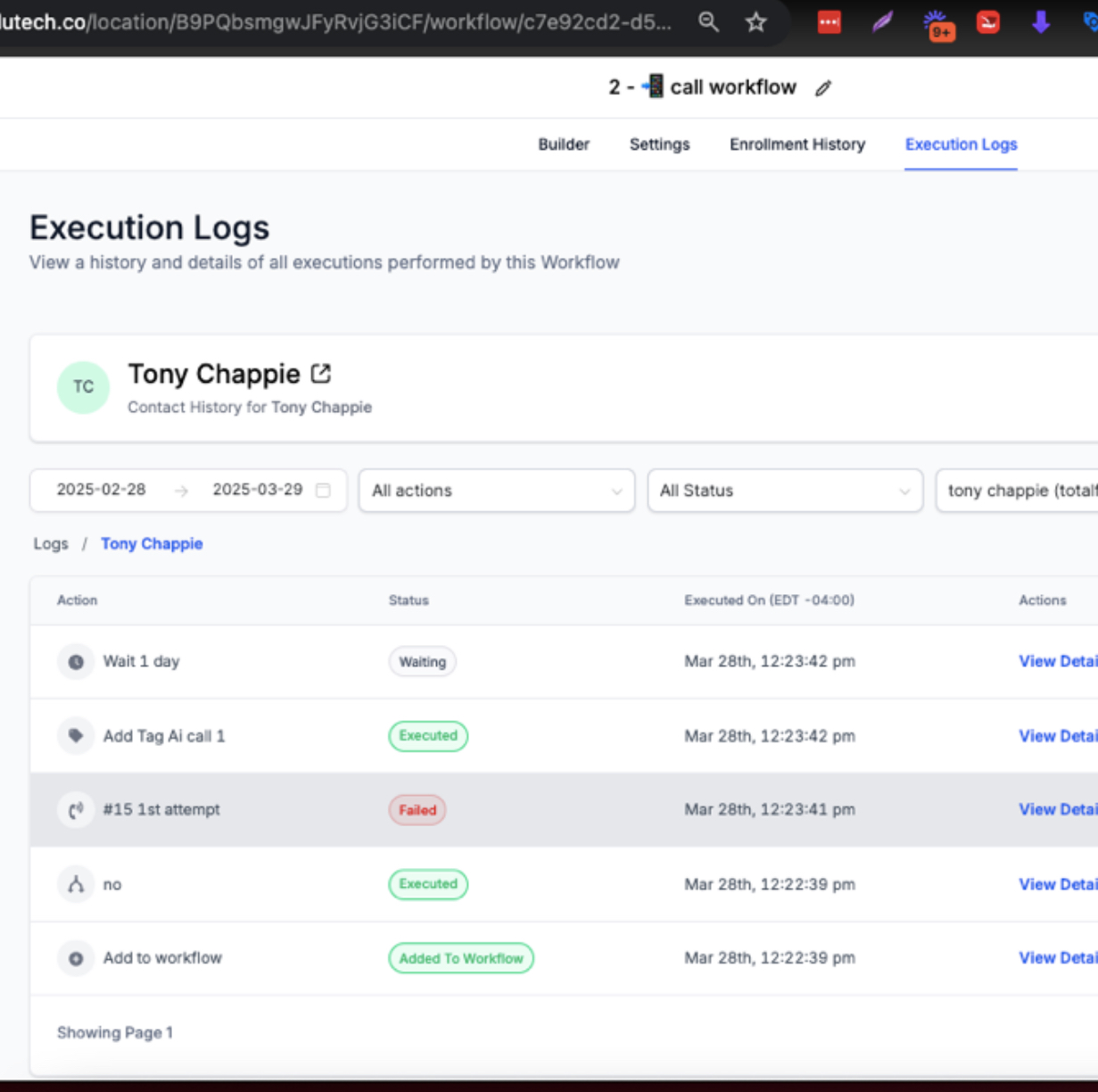The height and width of the screenshot is (1092, 1098).
Task: Open the All Status filter dropdown
Action: pyautogui.click(x=785, y=491)
